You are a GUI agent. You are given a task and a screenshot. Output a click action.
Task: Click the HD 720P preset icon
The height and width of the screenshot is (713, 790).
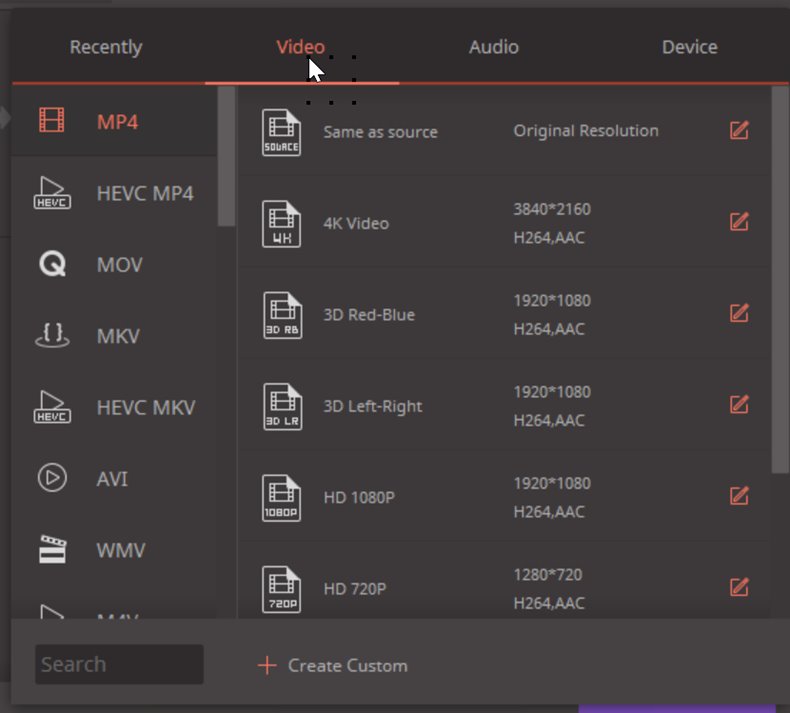click(x=282, y=589)
